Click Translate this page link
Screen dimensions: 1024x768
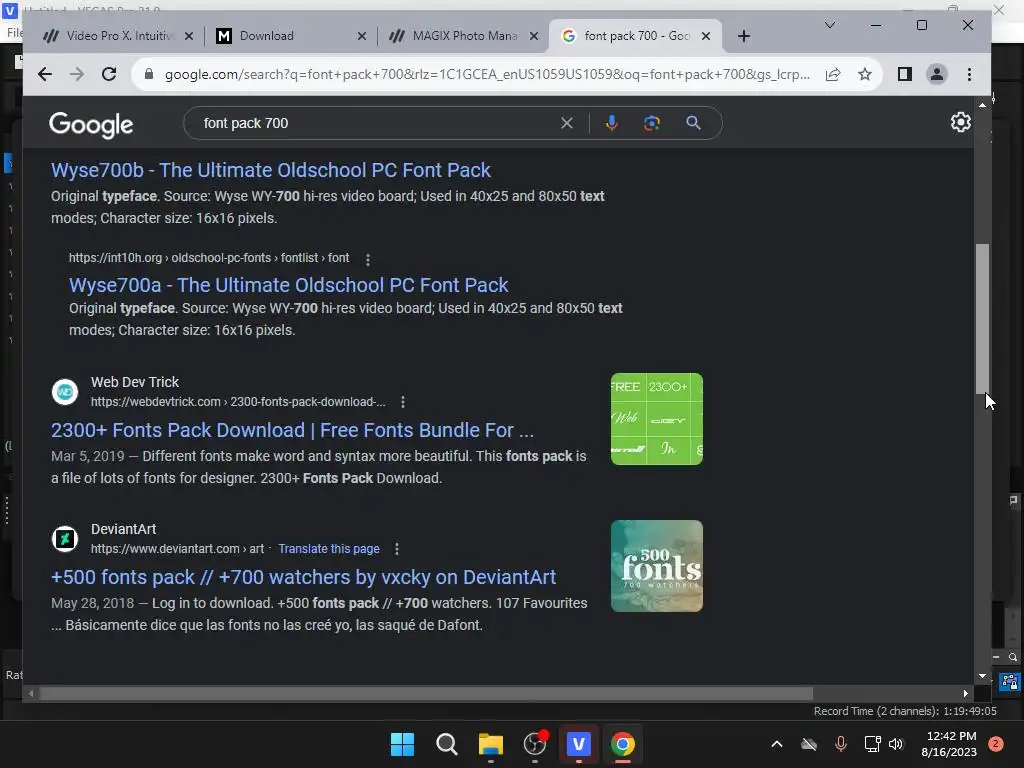[x=328, y=549]
